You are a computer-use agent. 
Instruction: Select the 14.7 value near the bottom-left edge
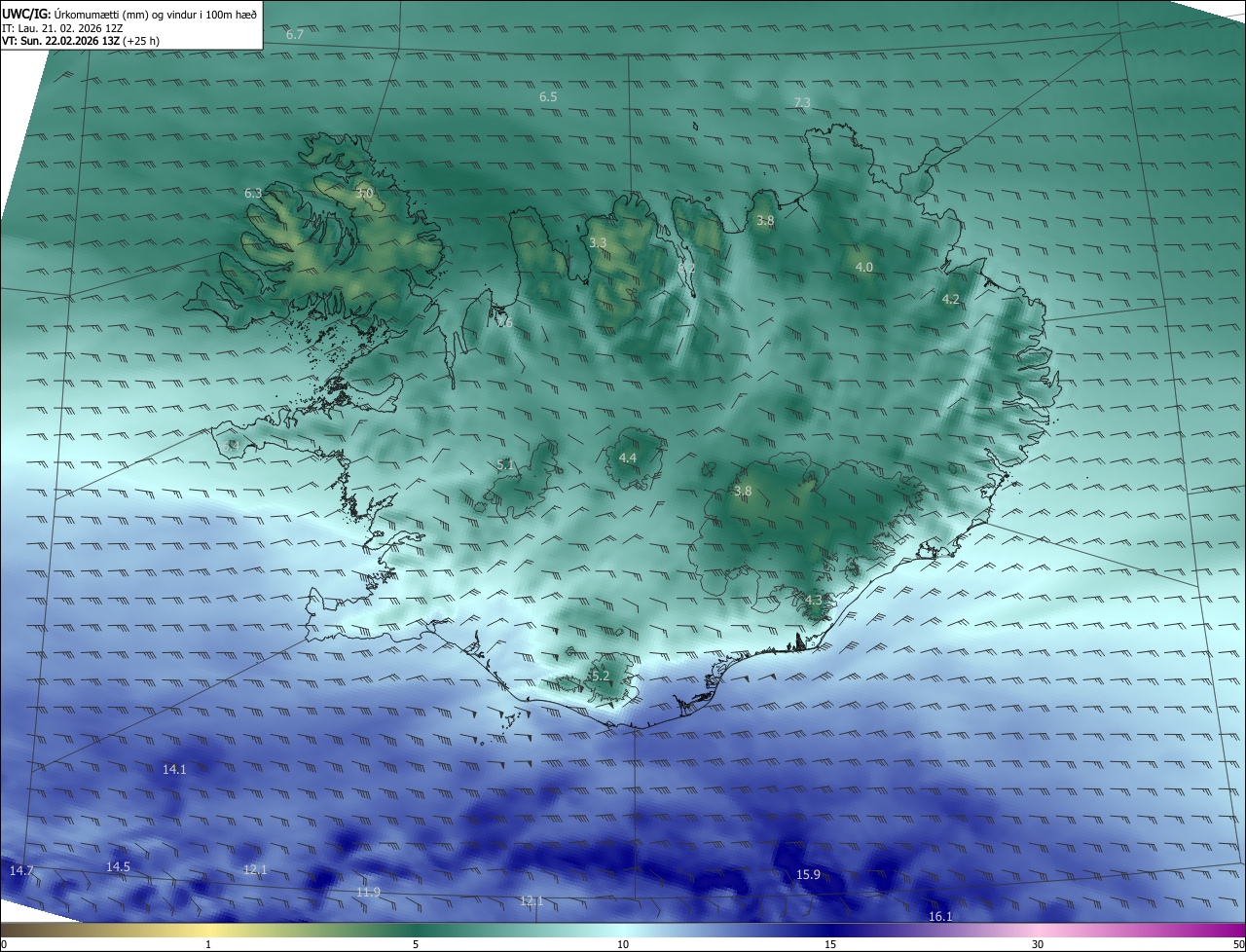click(21, 869)
